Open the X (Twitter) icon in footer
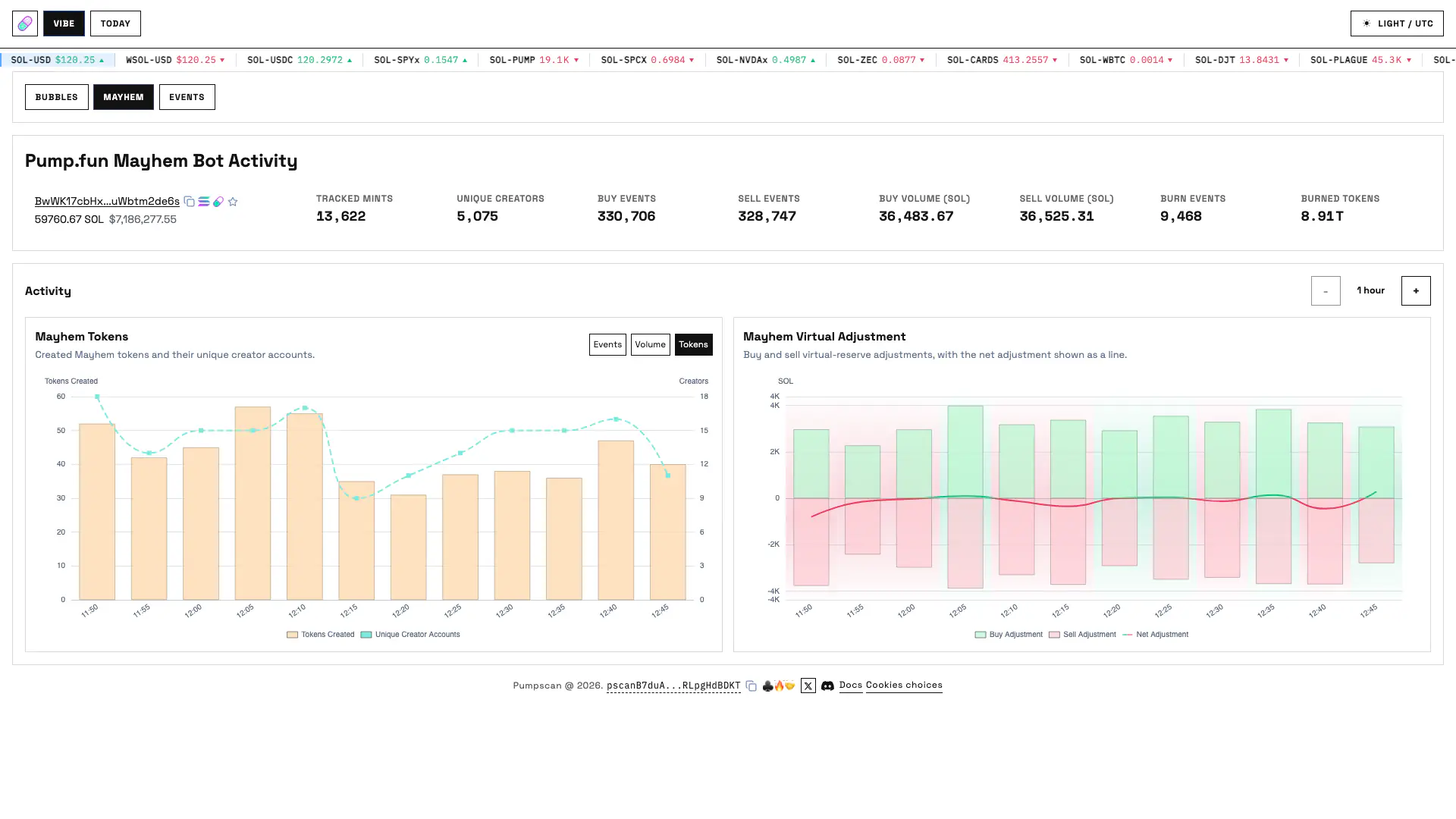This screenshot has height=819, width=1456. click(x=808, y=686)
